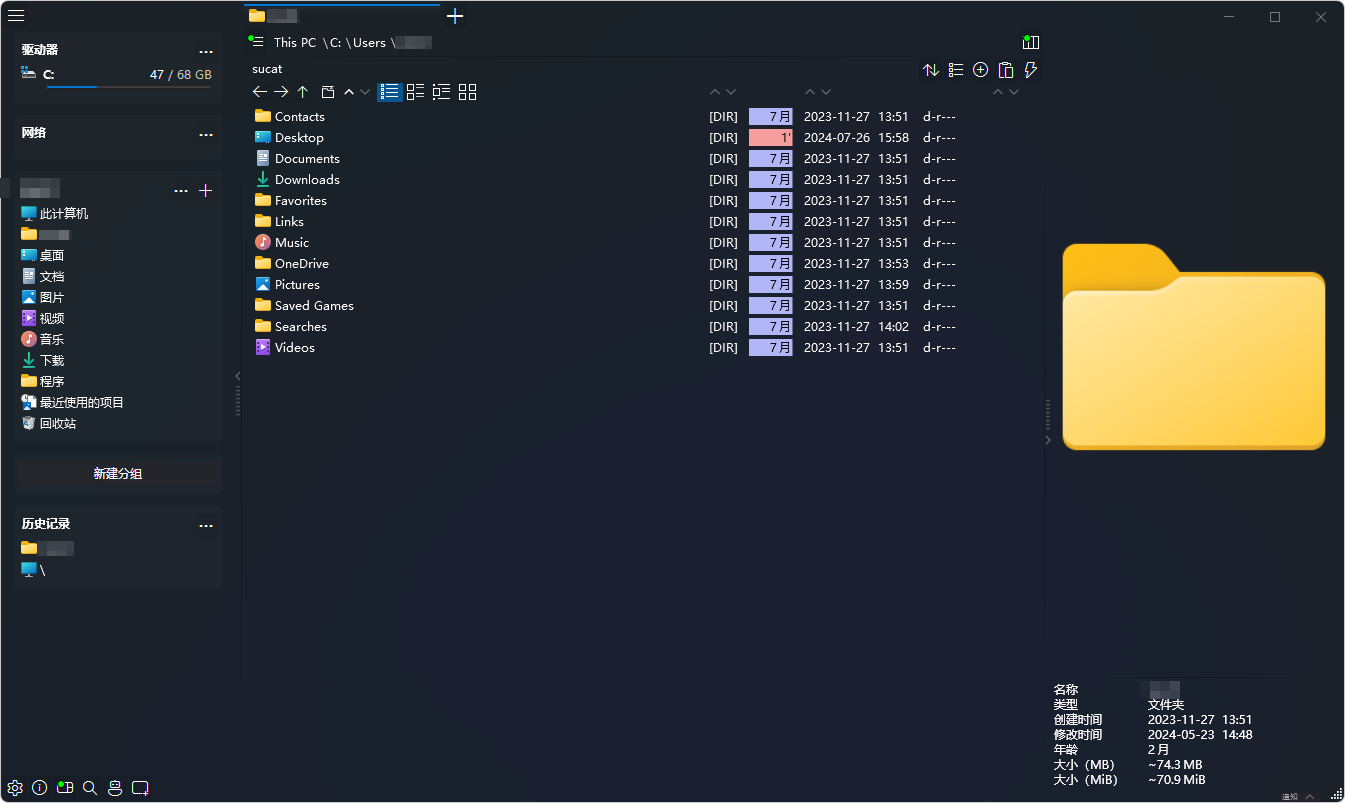Viewport: 1345px width, 803px height.
Task: Open the hamburger menu at top left
Action: click(x=16, y=15)
